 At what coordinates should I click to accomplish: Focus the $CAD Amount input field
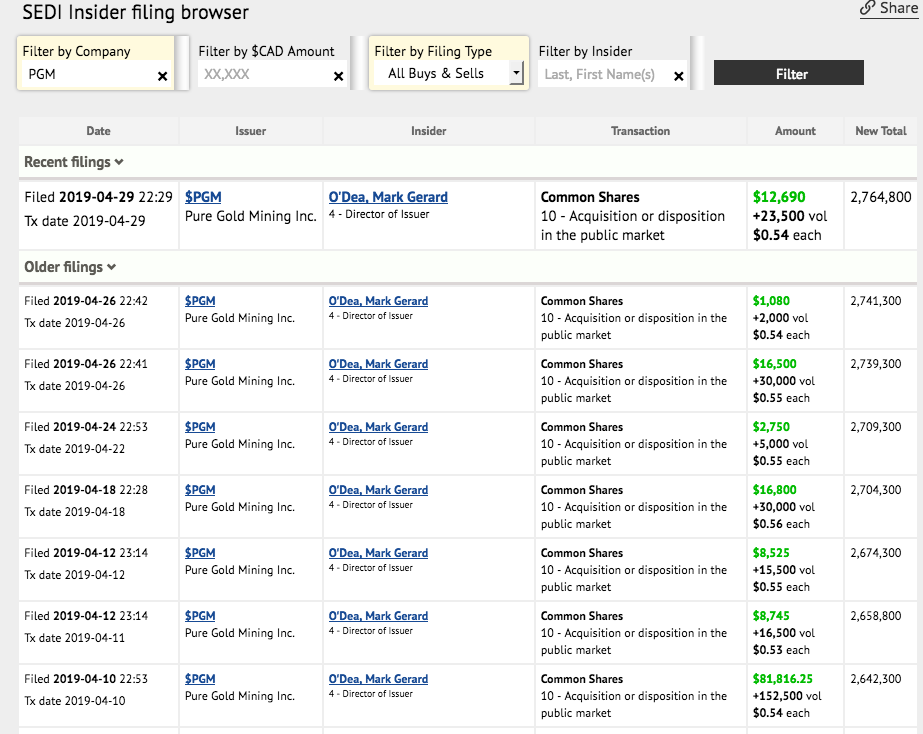tap(263, 75)
